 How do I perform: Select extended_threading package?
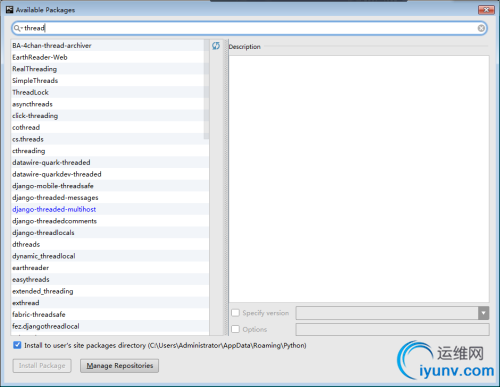(x=110, y=291)
